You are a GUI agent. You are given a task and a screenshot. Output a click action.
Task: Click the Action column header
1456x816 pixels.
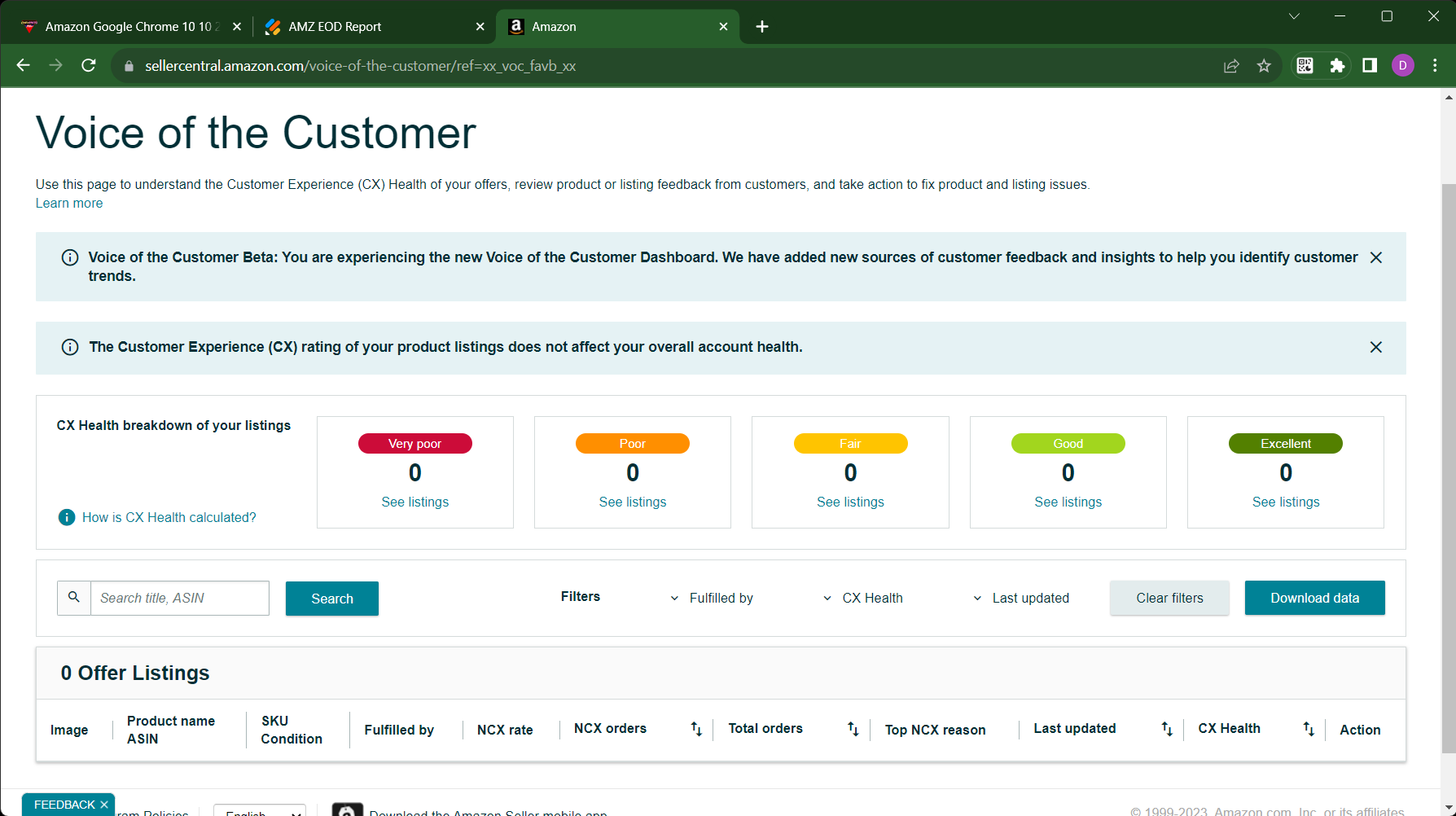[1360, 730]
